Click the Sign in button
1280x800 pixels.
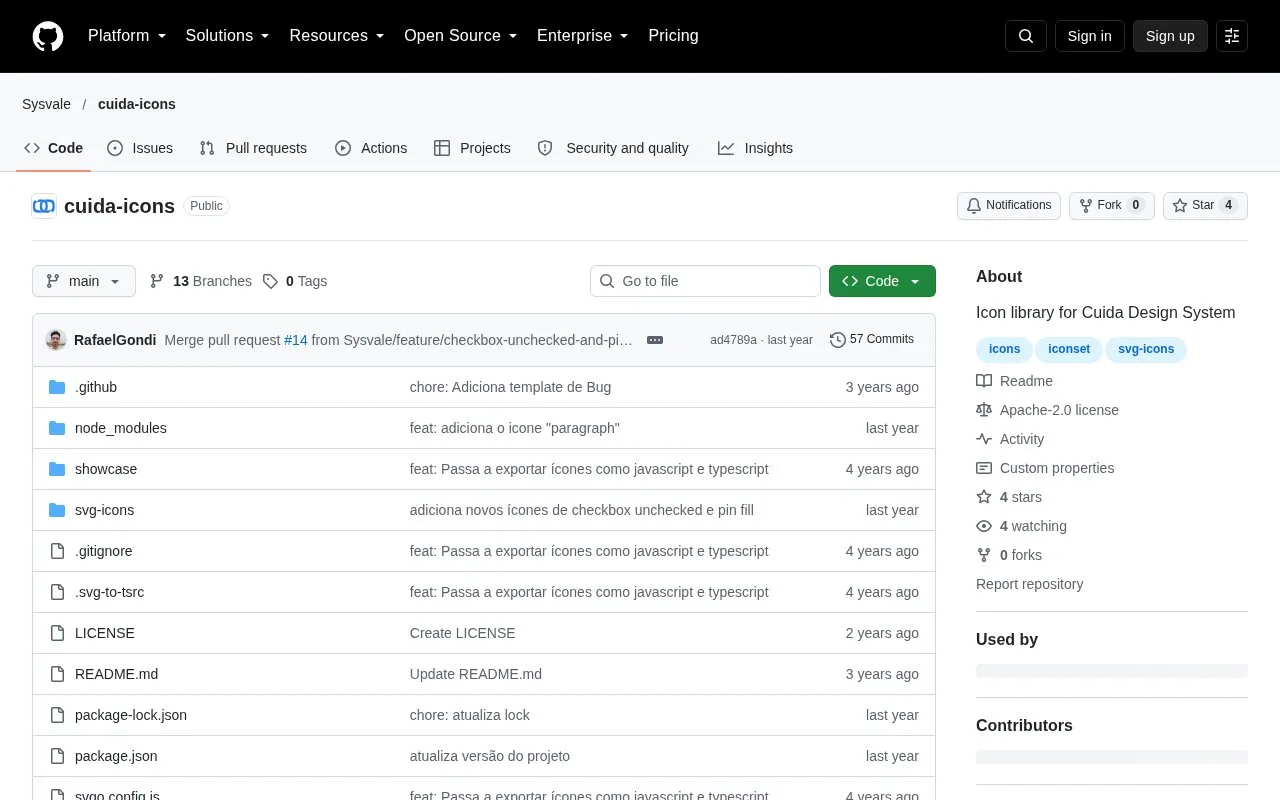pyautogui.click(x=1089, y=36)
